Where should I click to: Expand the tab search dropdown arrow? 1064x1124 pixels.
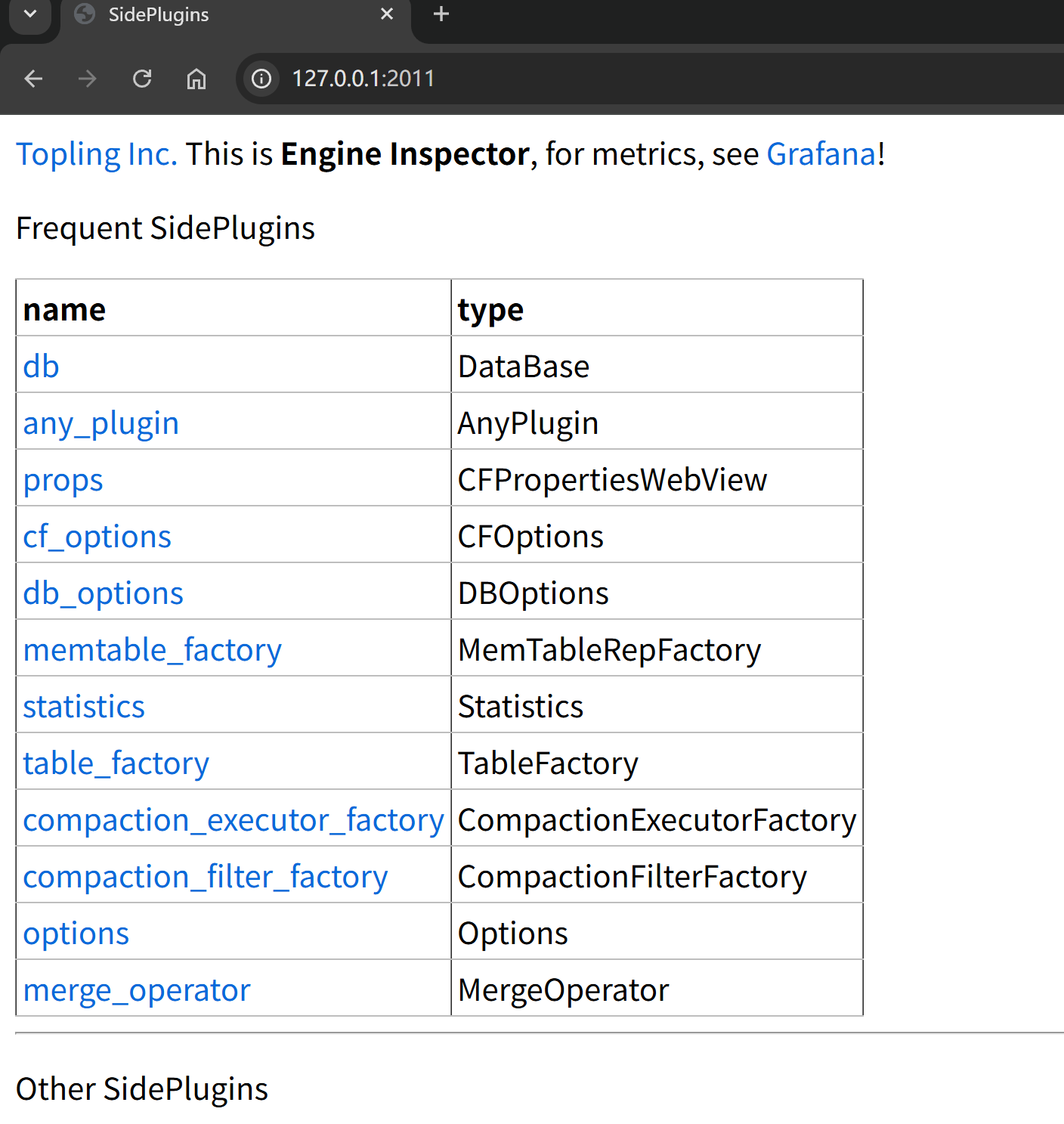(30, 14)
